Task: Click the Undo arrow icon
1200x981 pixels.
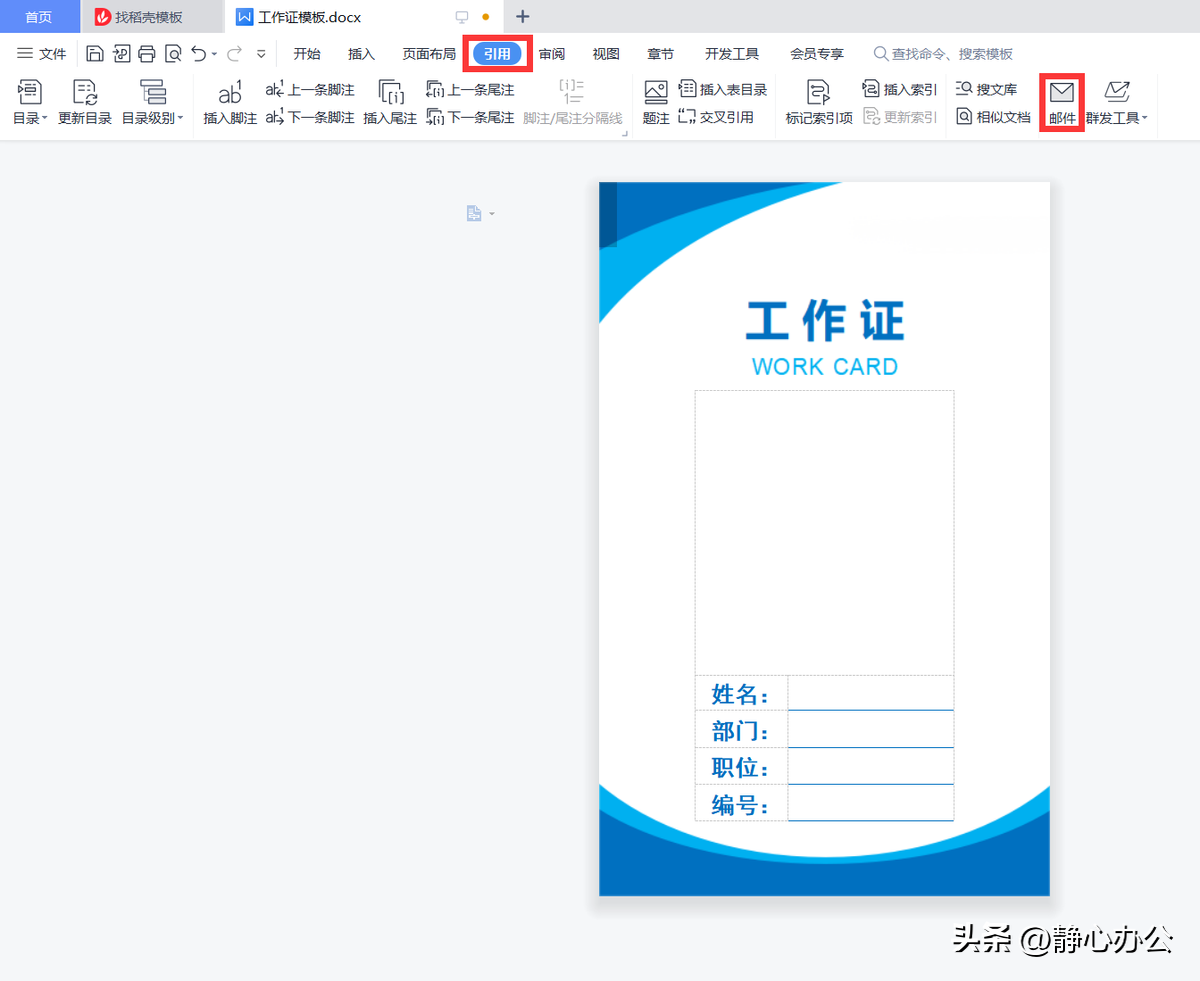Action: tap(199, 54)
